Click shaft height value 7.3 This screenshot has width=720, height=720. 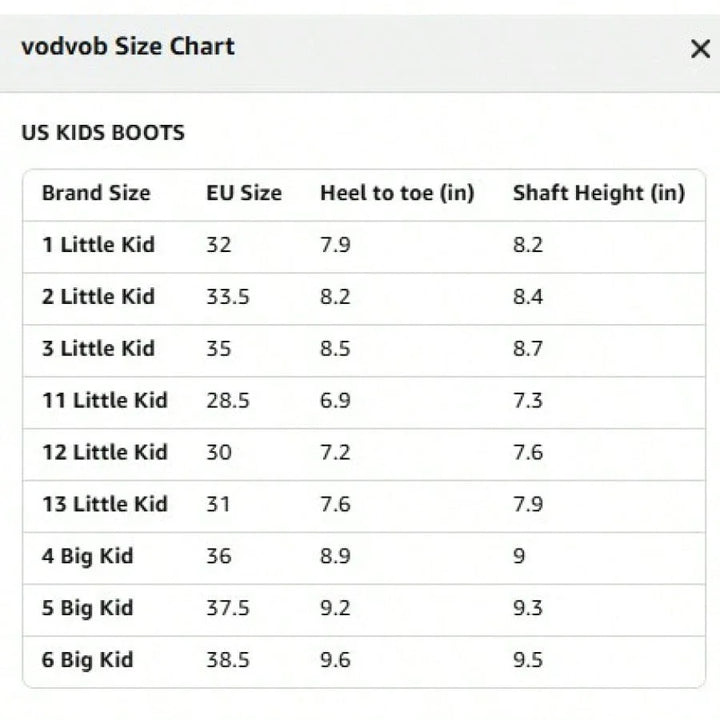pos(528,401)
